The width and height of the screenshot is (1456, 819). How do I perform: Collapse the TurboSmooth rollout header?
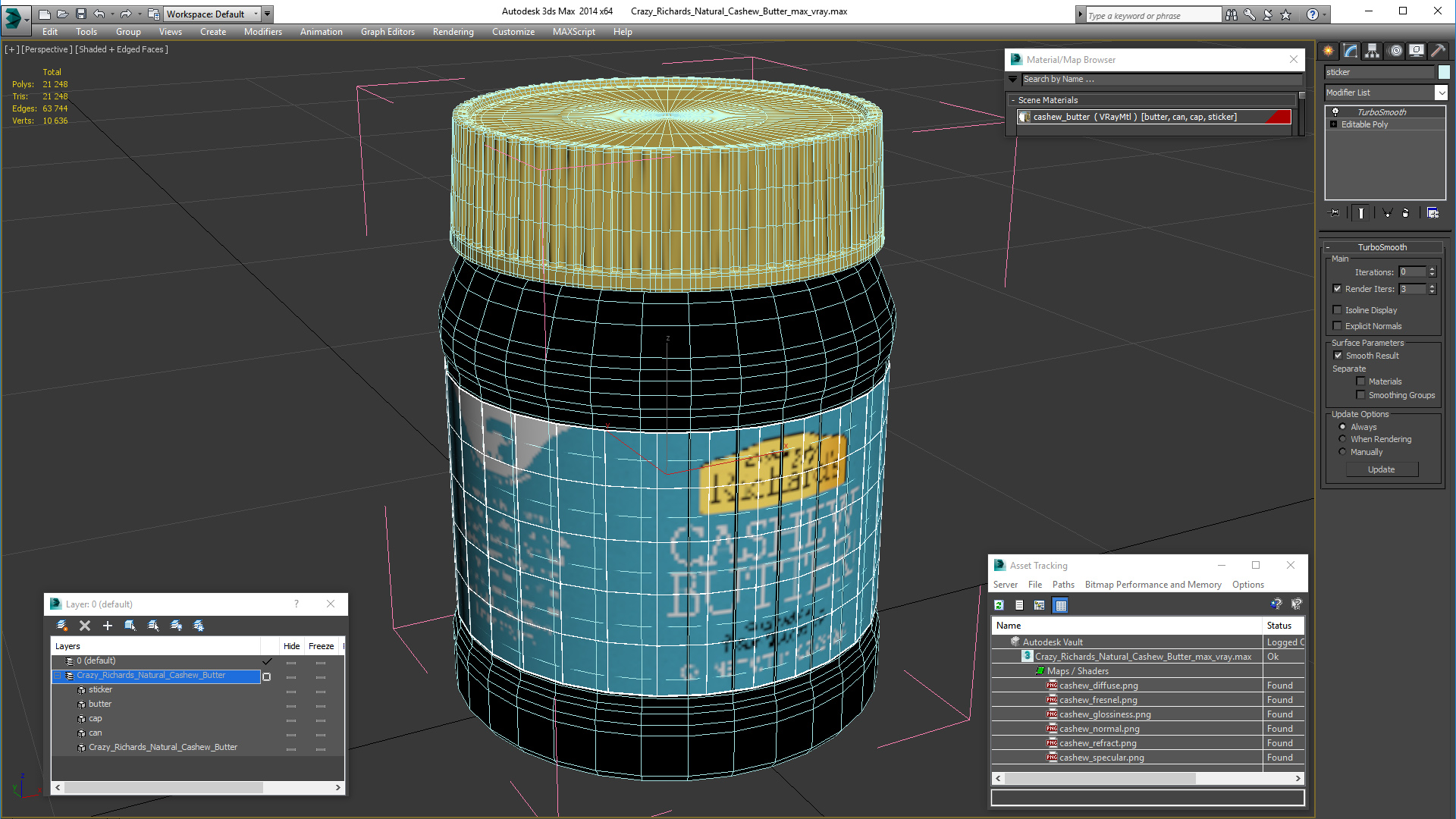1382,247
